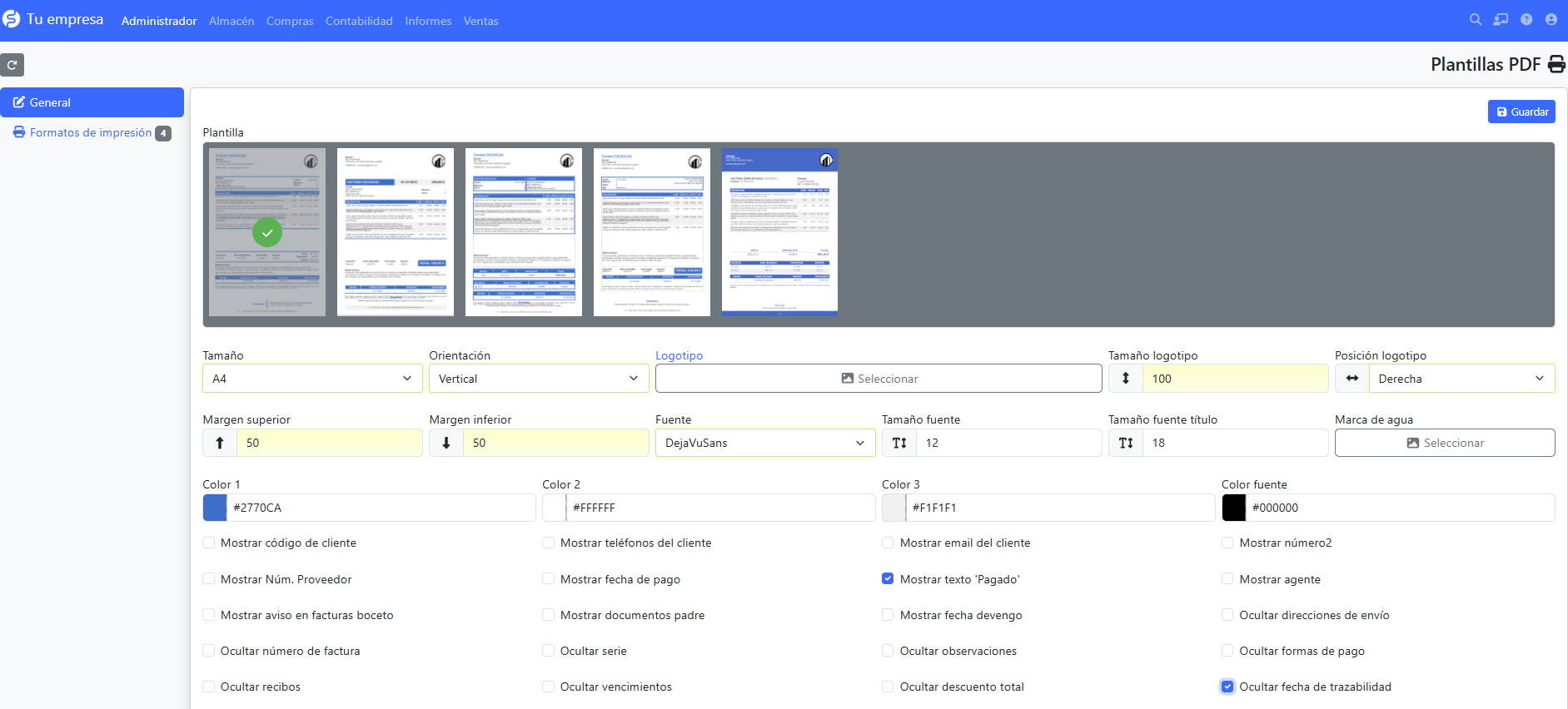Screen dimensions: 1568x709
Task: Open Ventas menu
Action: tap(480, 21)
